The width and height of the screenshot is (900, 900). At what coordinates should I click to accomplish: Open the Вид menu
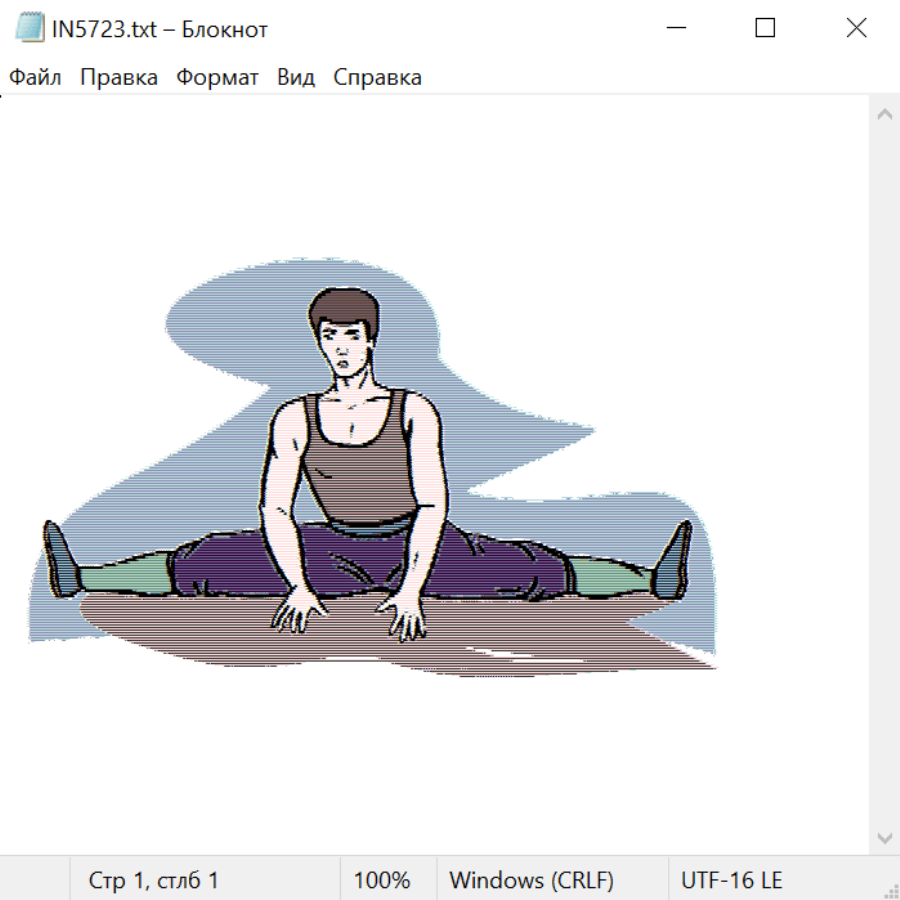[296, 78]
